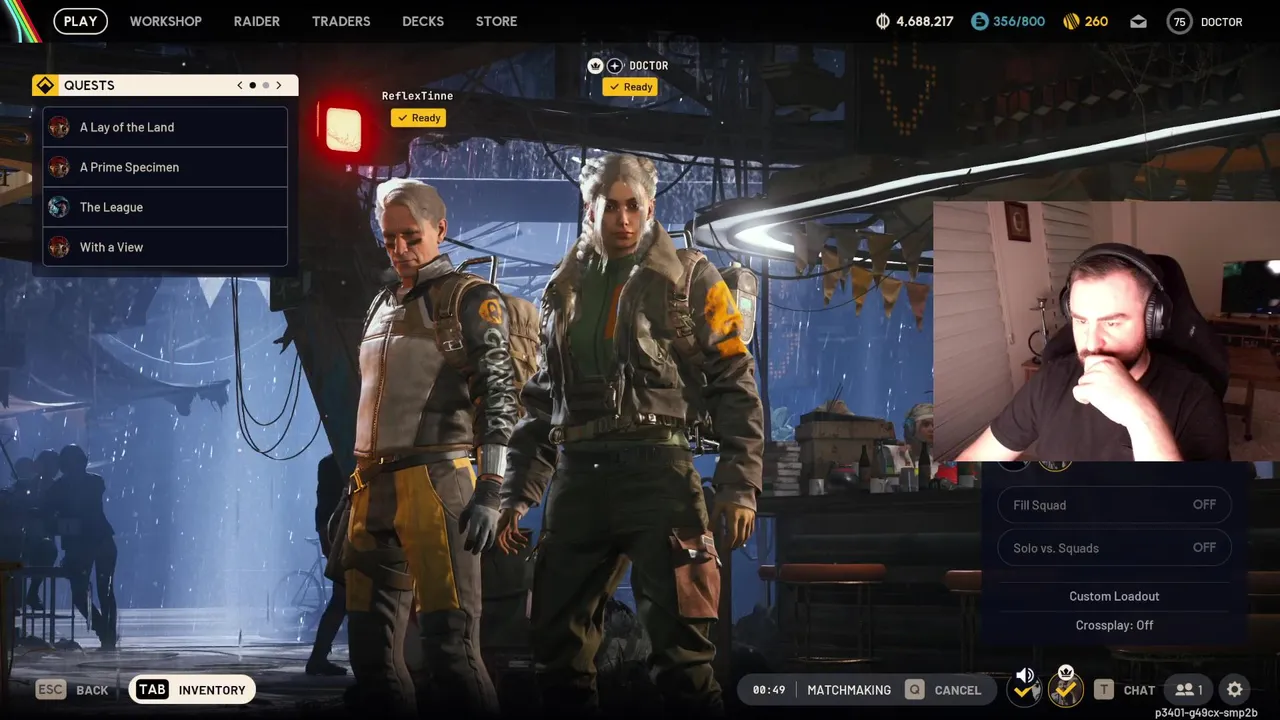Click the T key icon for chat
This screenshot has height=720, width=1280.
(x=1104, y=689)
